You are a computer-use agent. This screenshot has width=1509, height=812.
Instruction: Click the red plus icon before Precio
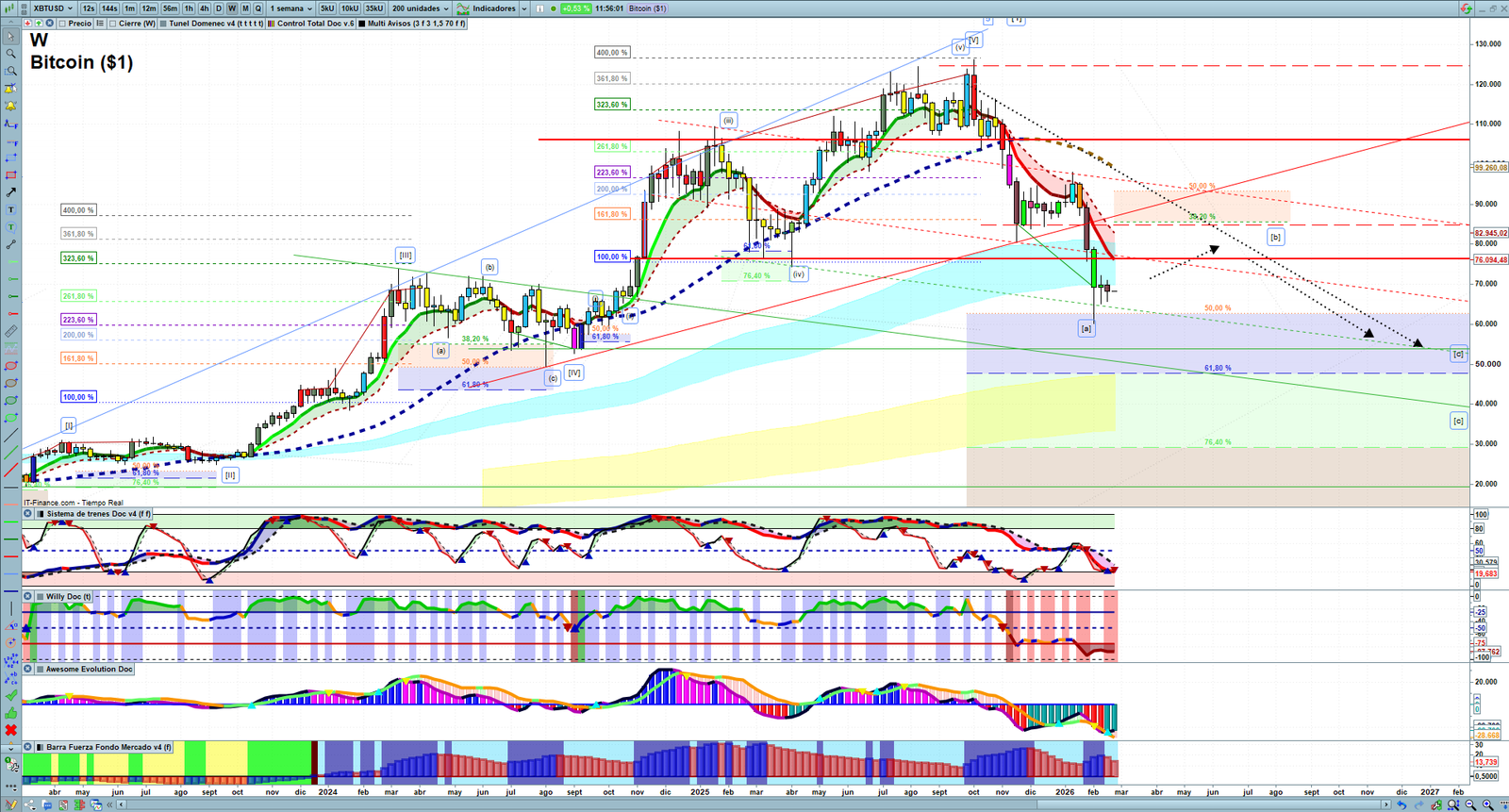click(x=28, y=24)
